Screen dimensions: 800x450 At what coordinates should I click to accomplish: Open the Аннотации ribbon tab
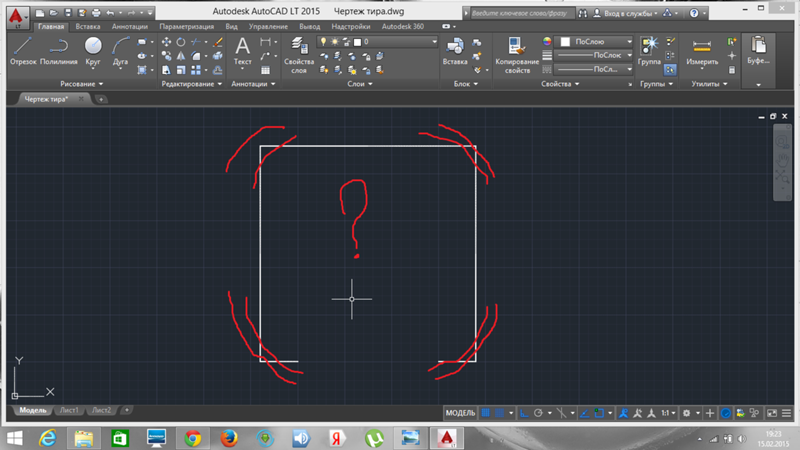click(130, 27)
